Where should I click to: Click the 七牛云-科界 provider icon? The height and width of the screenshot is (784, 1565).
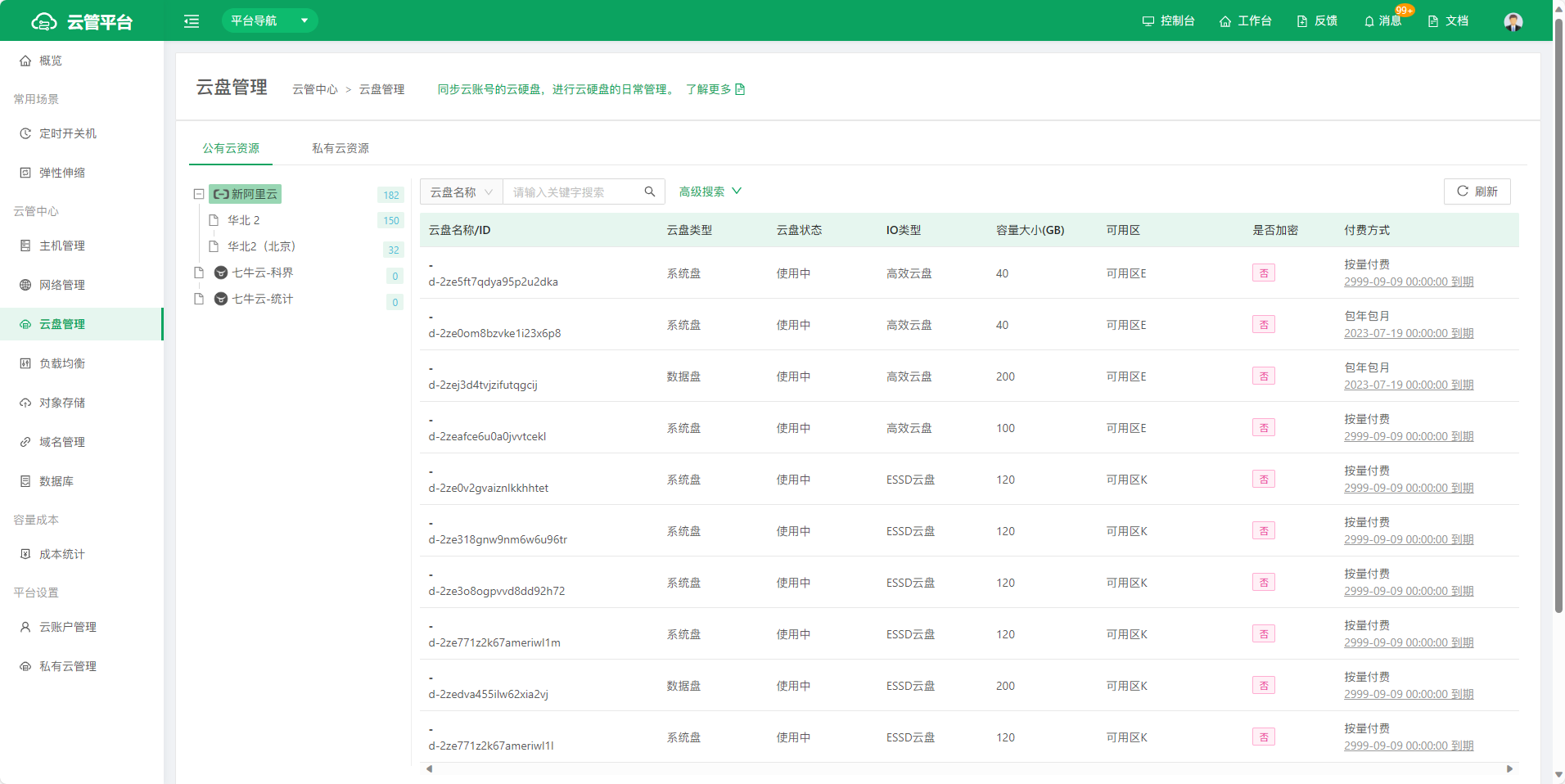(221, 273)
